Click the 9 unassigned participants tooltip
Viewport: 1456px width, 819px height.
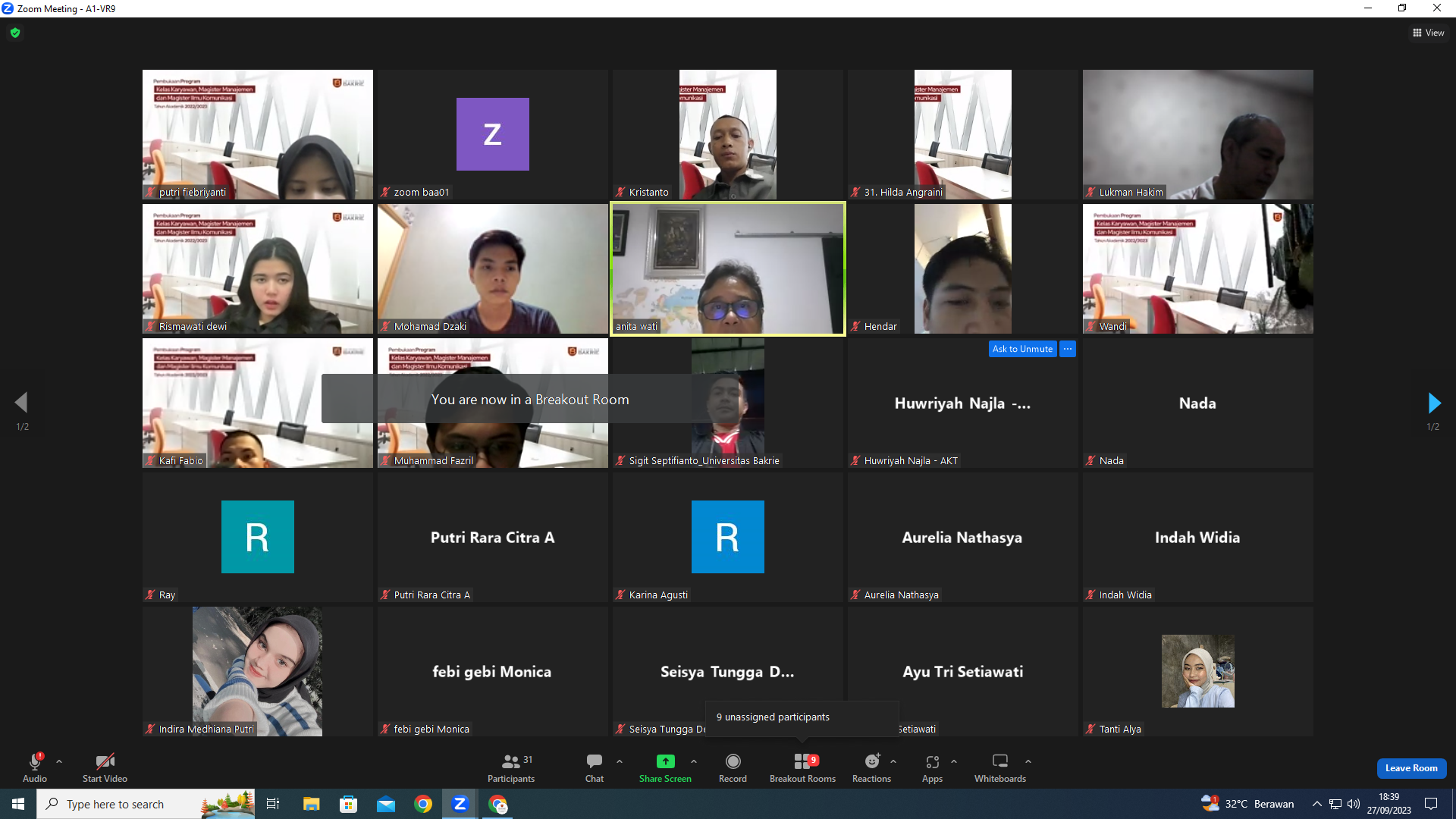tap(802, 717)
